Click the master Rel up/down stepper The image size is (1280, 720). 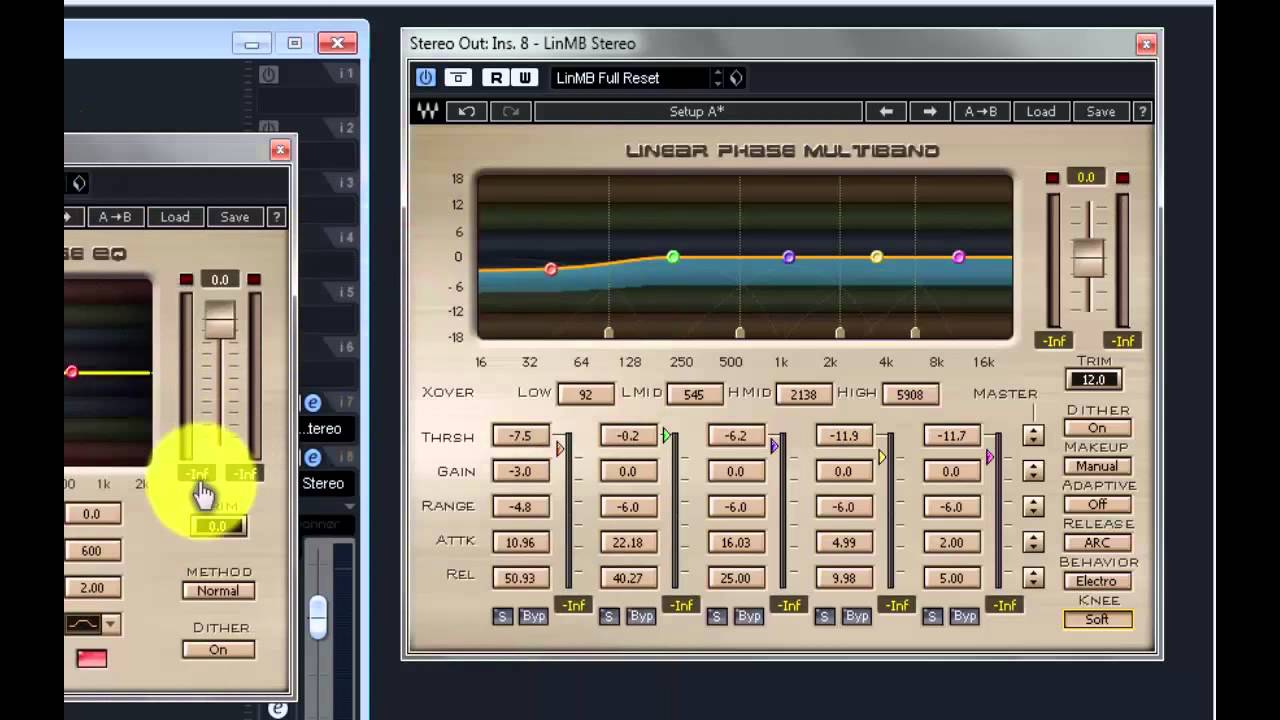(x=1033, y=578)
